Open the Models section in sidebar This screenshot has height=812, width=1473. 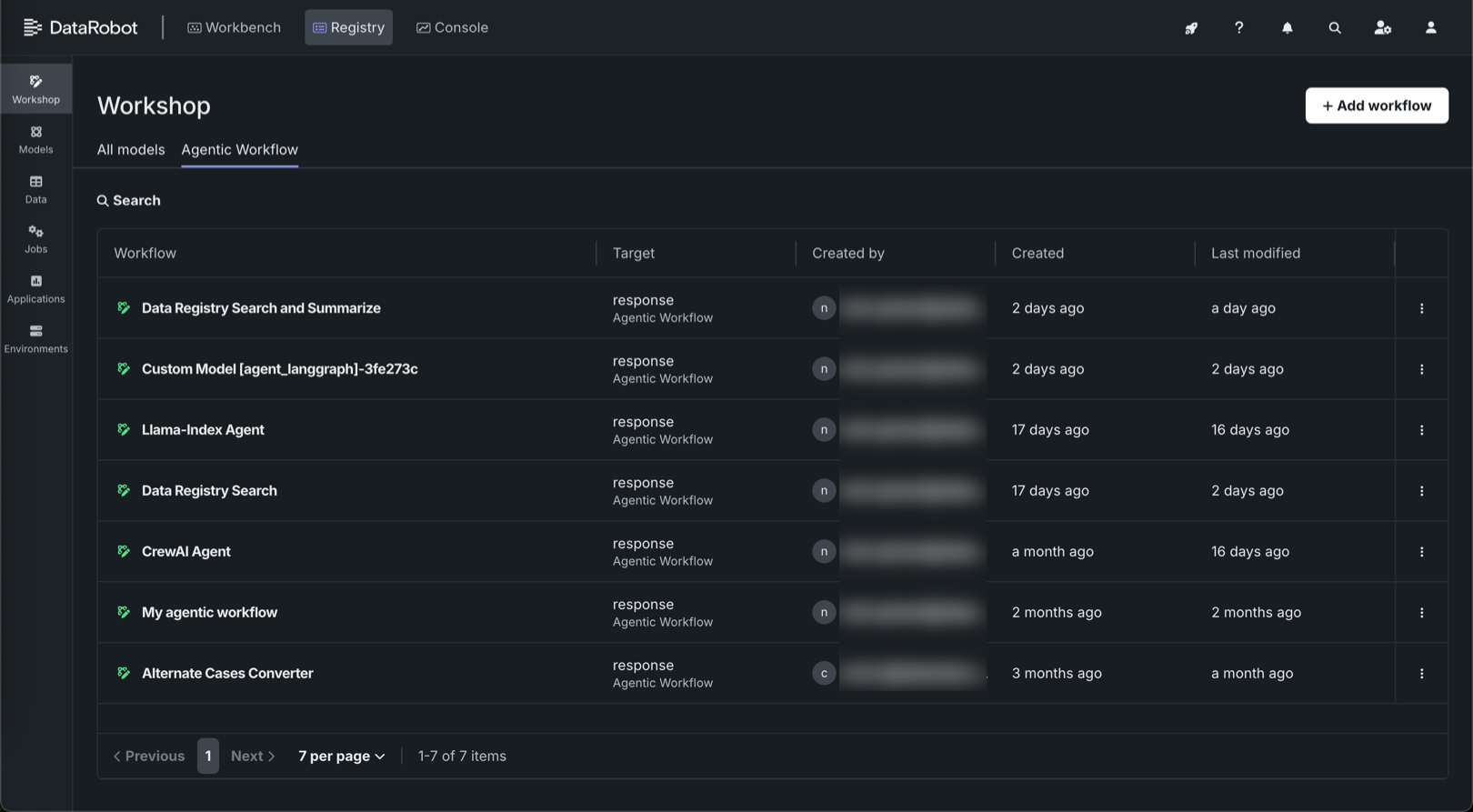click(x=35, y=139)
